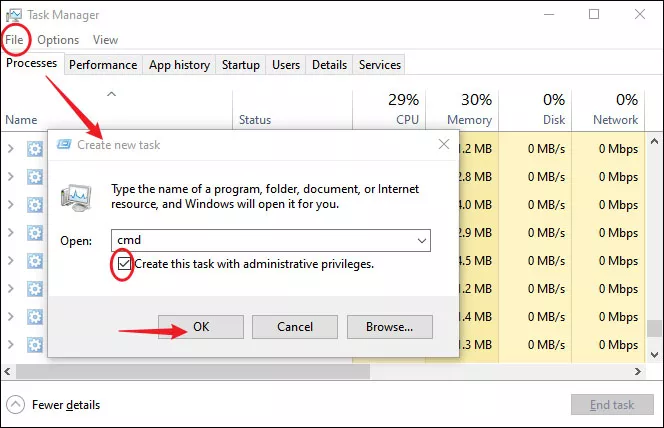Click 0 Mbps in the 1.4 MB row
The height and width of the screenshot is (428, 664).
[x=618, y=317]
